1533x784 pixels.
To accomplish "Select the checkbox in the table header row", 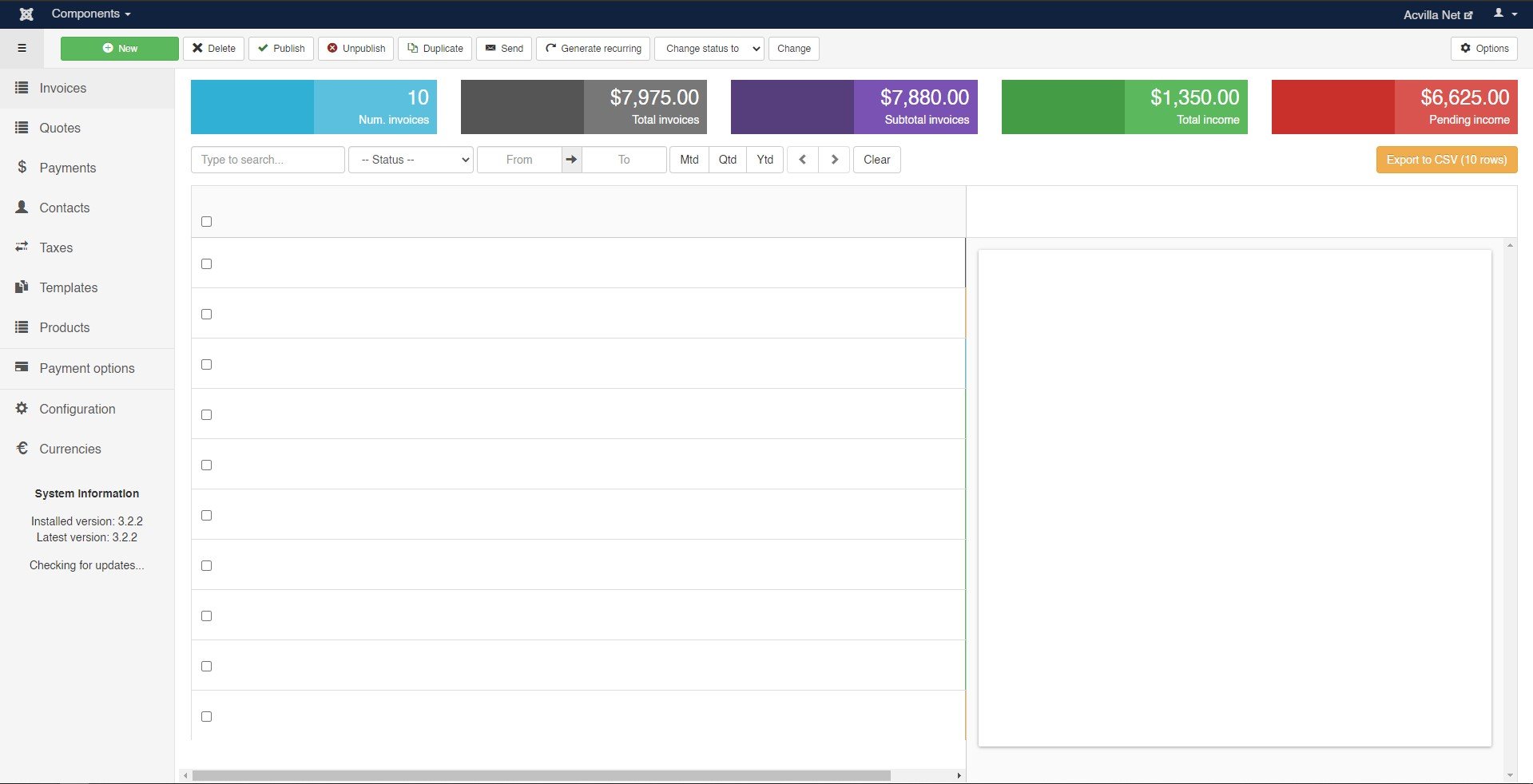I will pyautogui.click(x=206, y=221).
